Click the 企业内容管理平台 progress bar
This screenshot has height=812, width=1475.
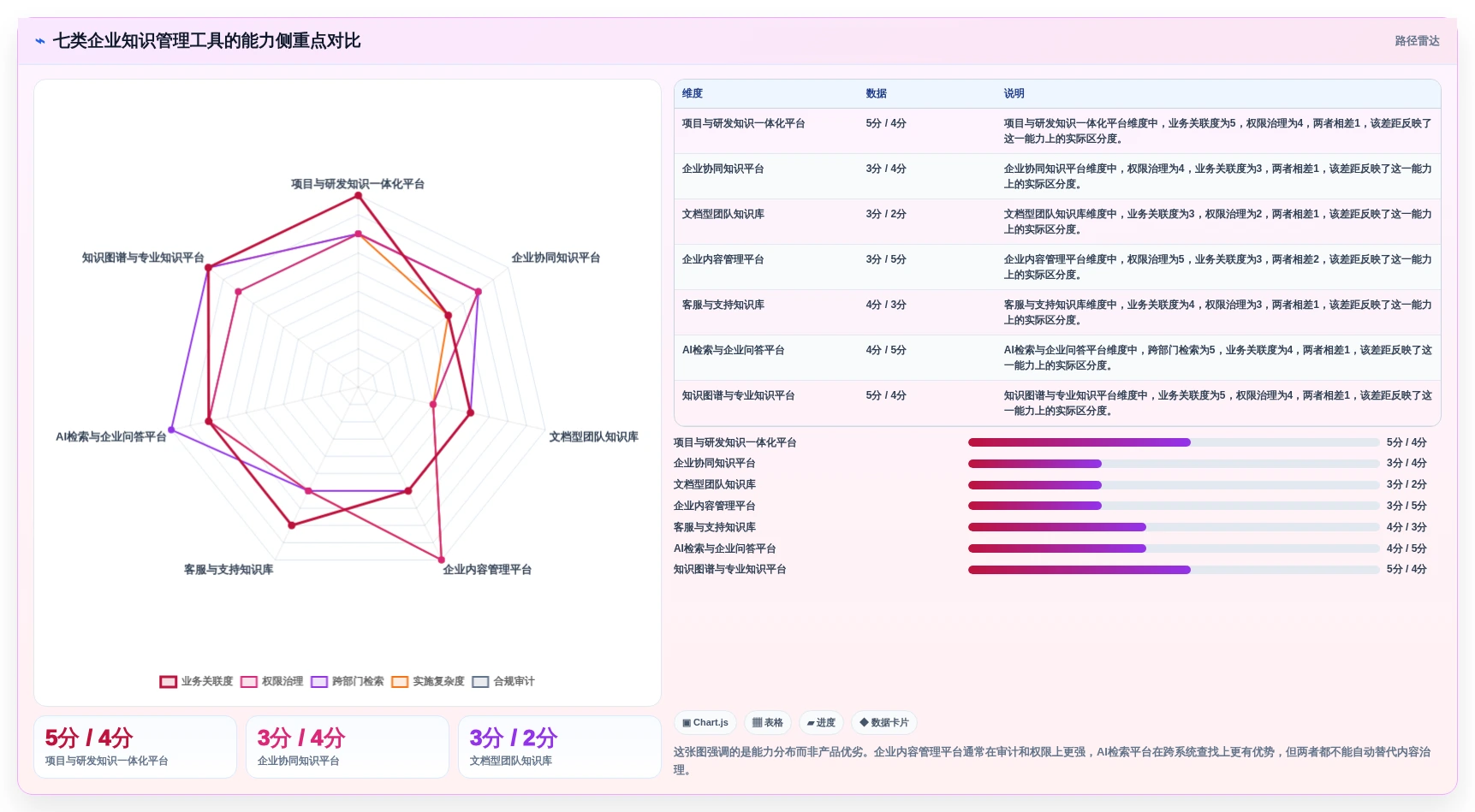pyautogui.click(x=1174, y=506)
